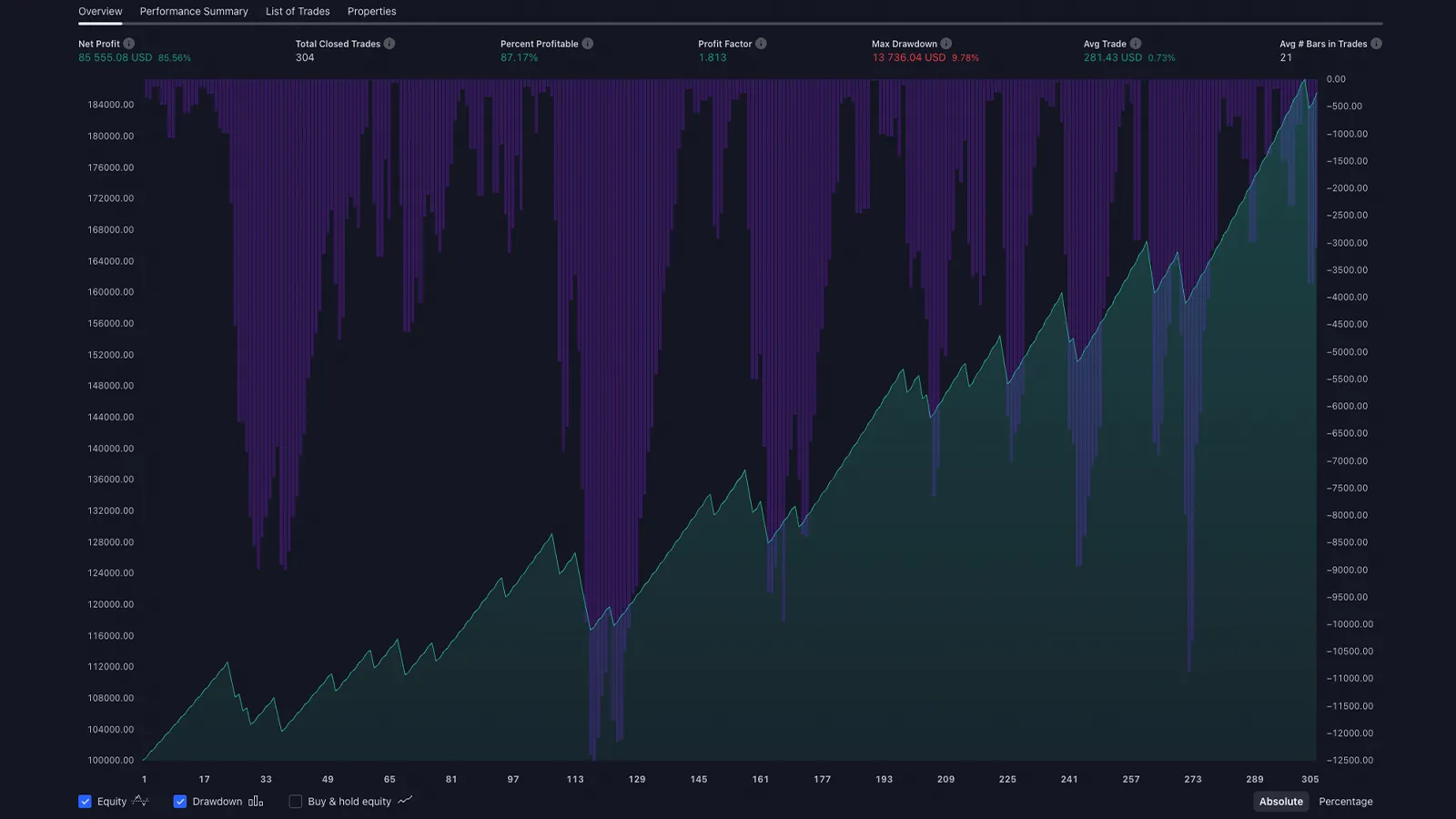Switch chart values to Percentage
1456x819 pixels.
click(x=1346, y=801)
